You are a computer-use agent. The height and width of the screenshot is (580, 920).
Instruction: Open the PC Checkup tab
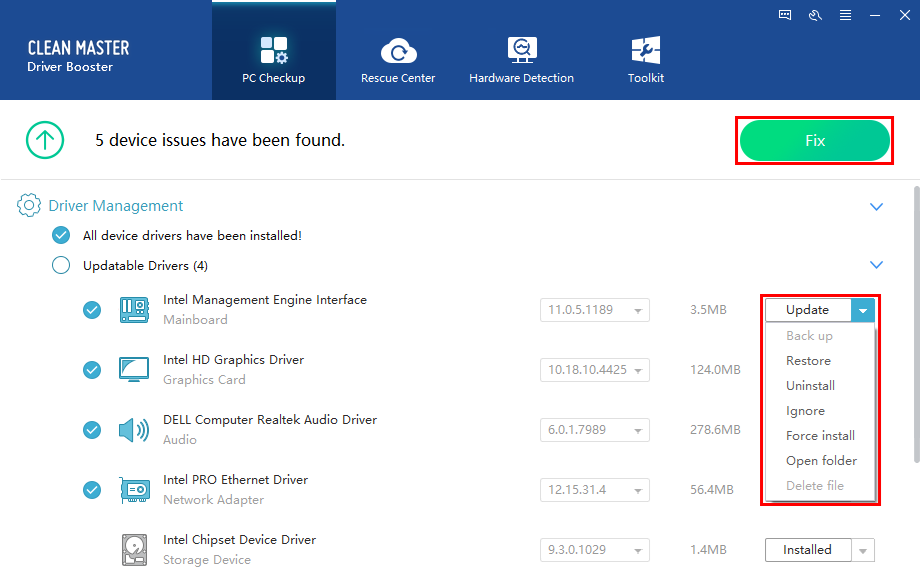pos(273,50)
